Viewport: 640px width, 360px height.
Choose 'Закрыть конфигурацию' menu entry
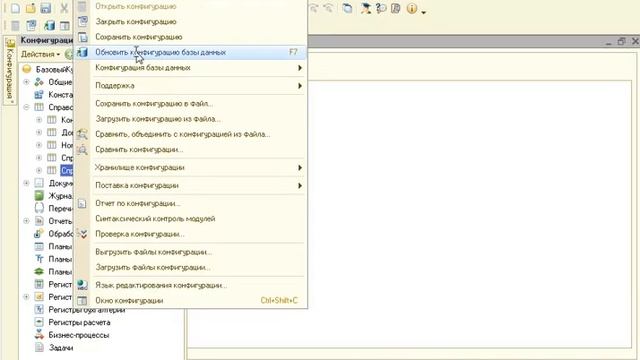(x=190, y=21)
